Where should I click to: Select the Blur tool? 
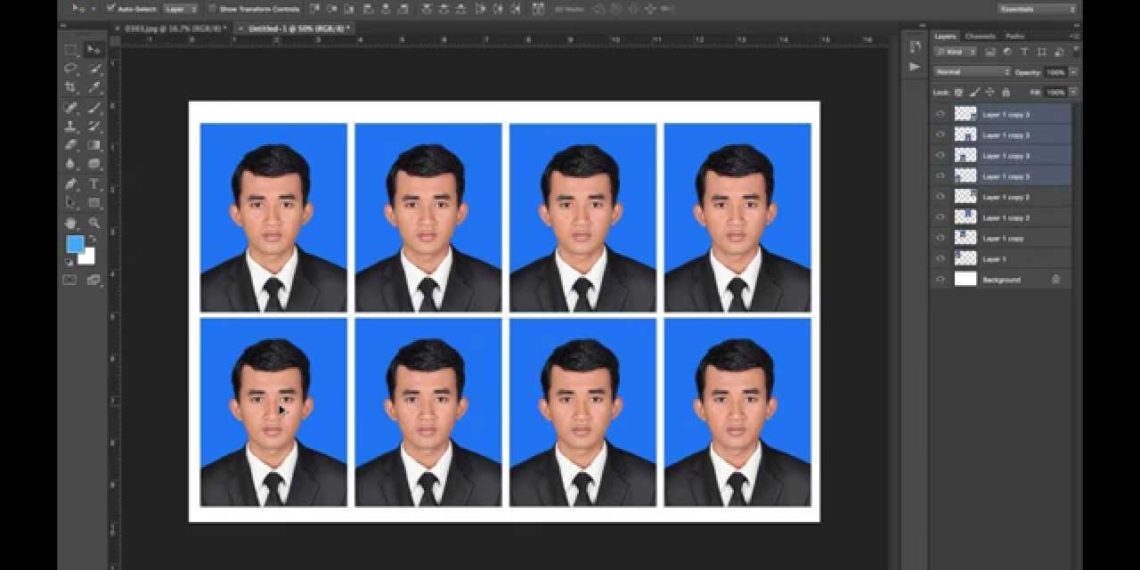click(x=71, y=164)
